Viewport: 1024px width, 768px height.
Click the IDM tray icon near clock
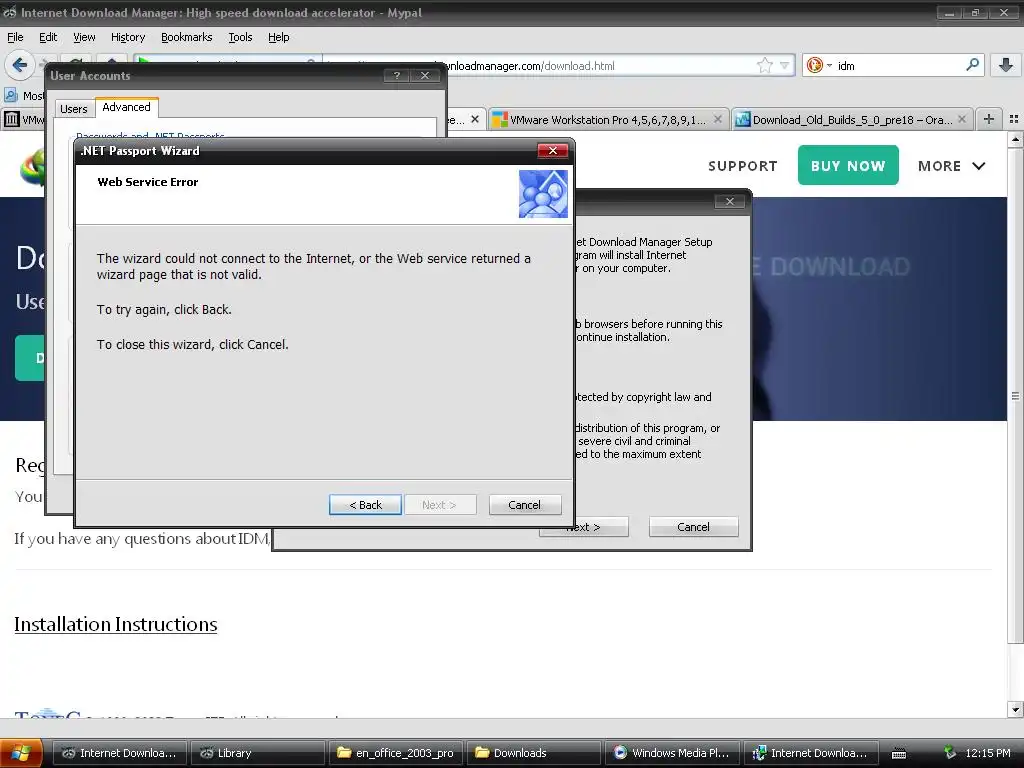click(950, 753)
